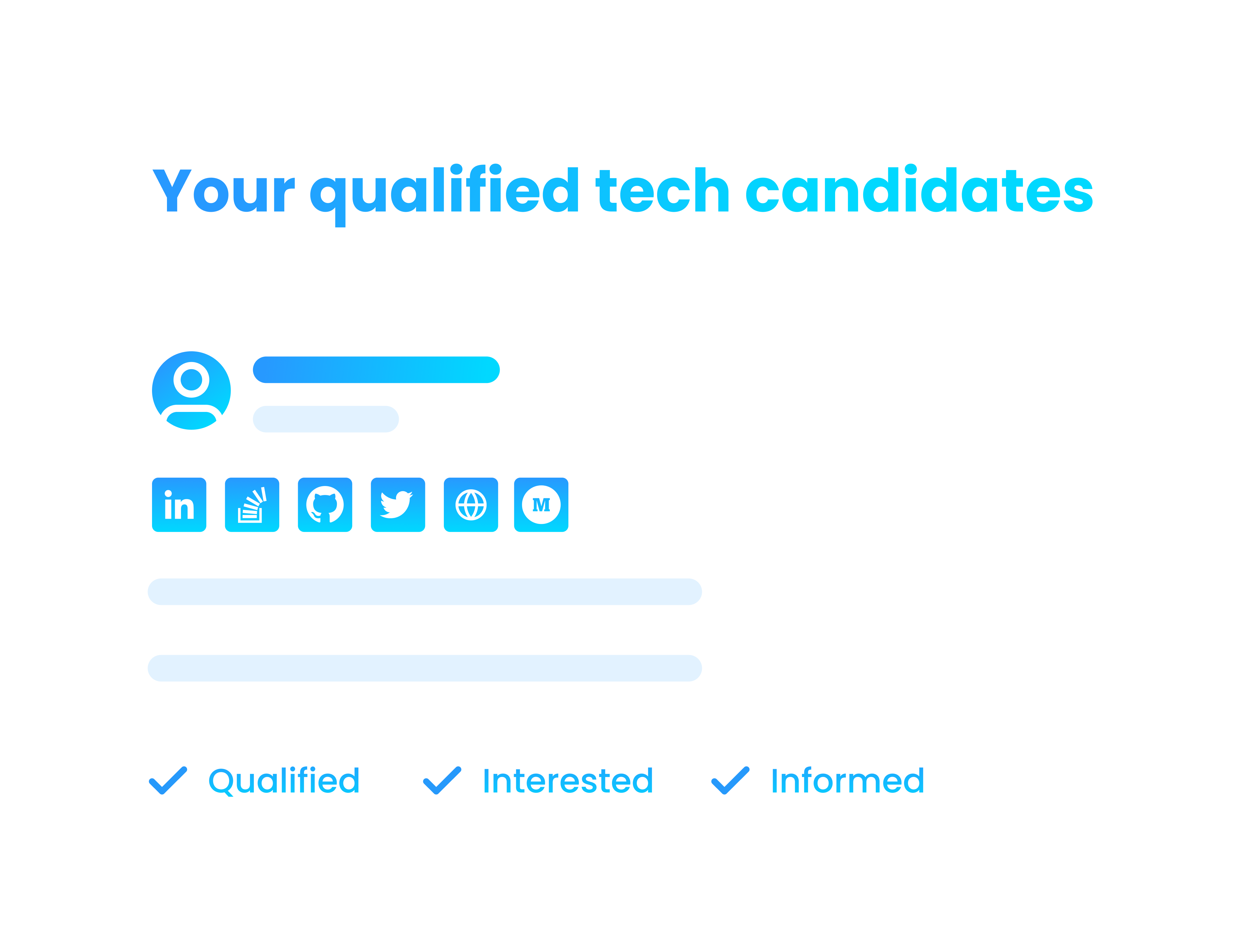Screen dimensions: 1247x952
Task: Select the "Informed" label text
Action: (848, 781)
